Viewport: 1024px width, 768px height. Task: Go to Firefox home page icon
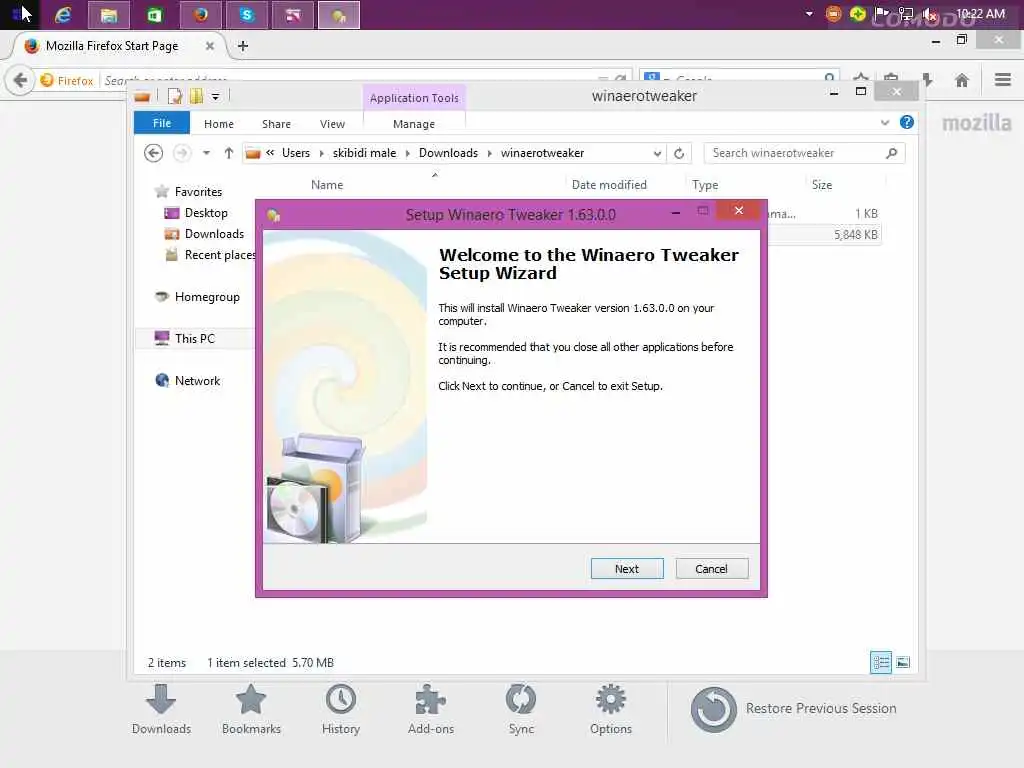click(961, 80)
